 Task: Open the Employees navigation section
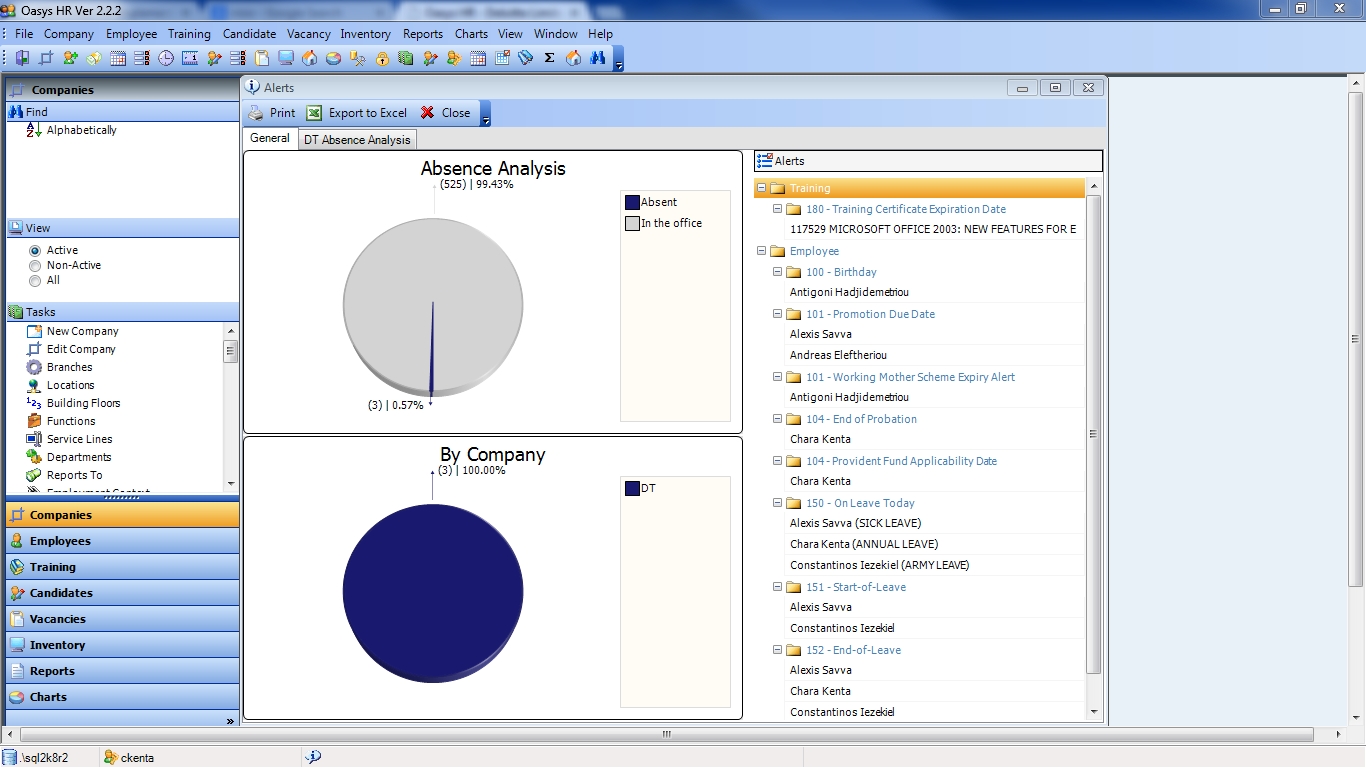point(122,541)
